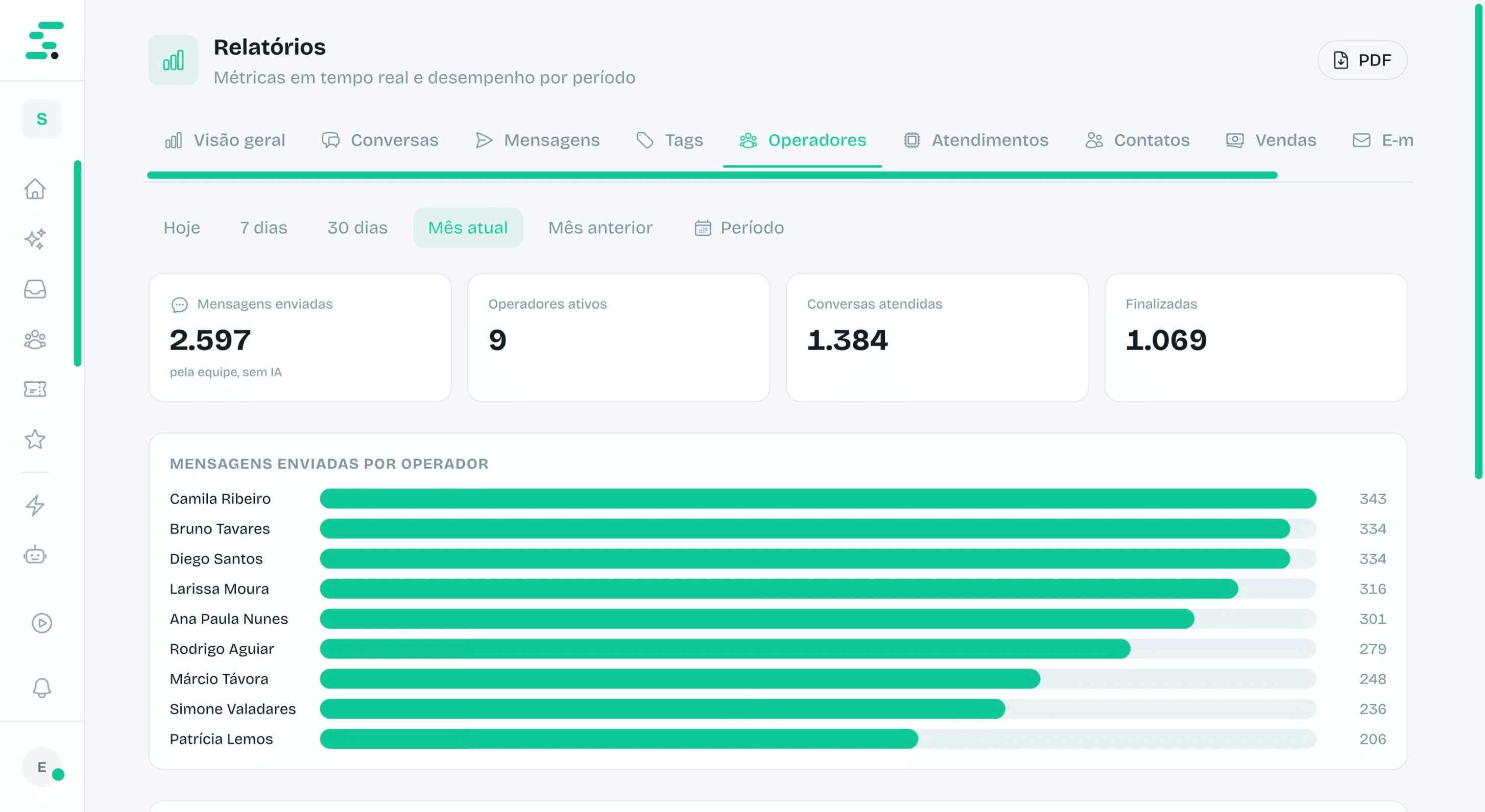Open the notifications bell icon
The image size is (1485, 812).
coord(41,687)
